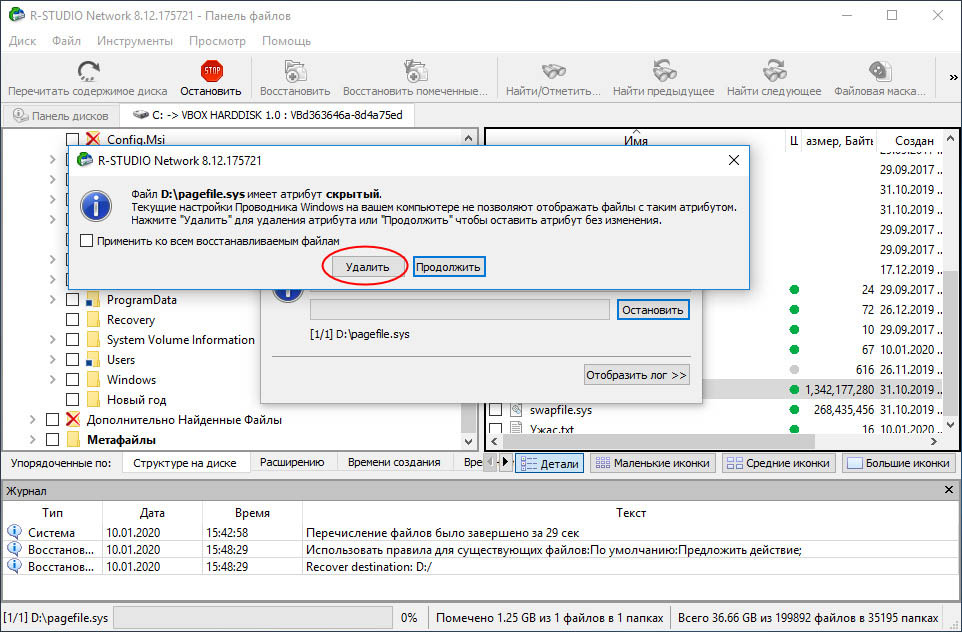Click the recovery progress bar in dialog

click(x=460, y=310)
